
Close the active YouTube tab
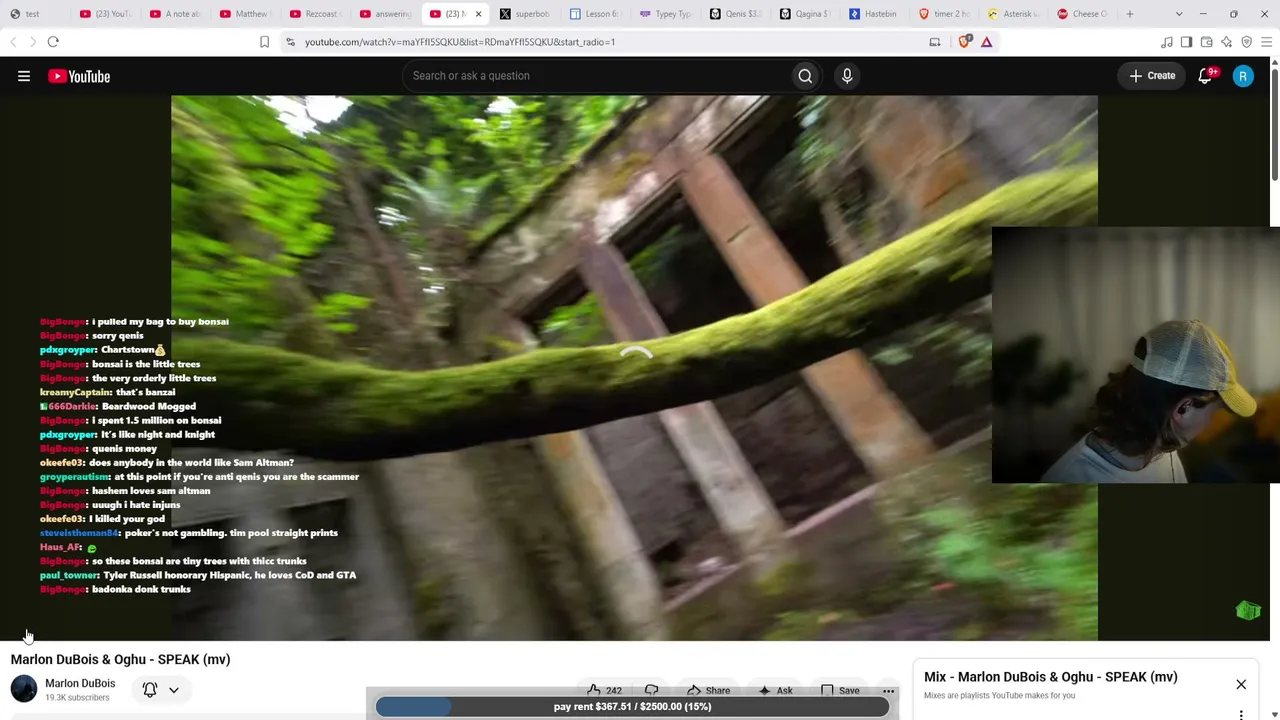coord(478,14)
